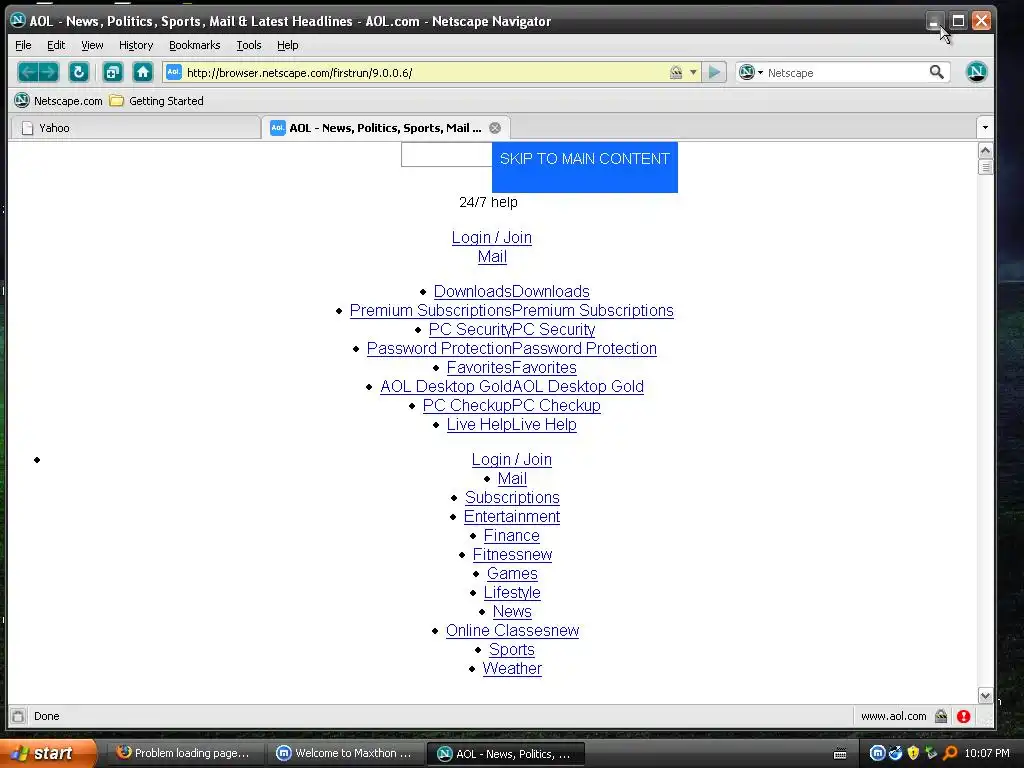Click SKIP TO MAIN CONTENT button

[584, 167]
